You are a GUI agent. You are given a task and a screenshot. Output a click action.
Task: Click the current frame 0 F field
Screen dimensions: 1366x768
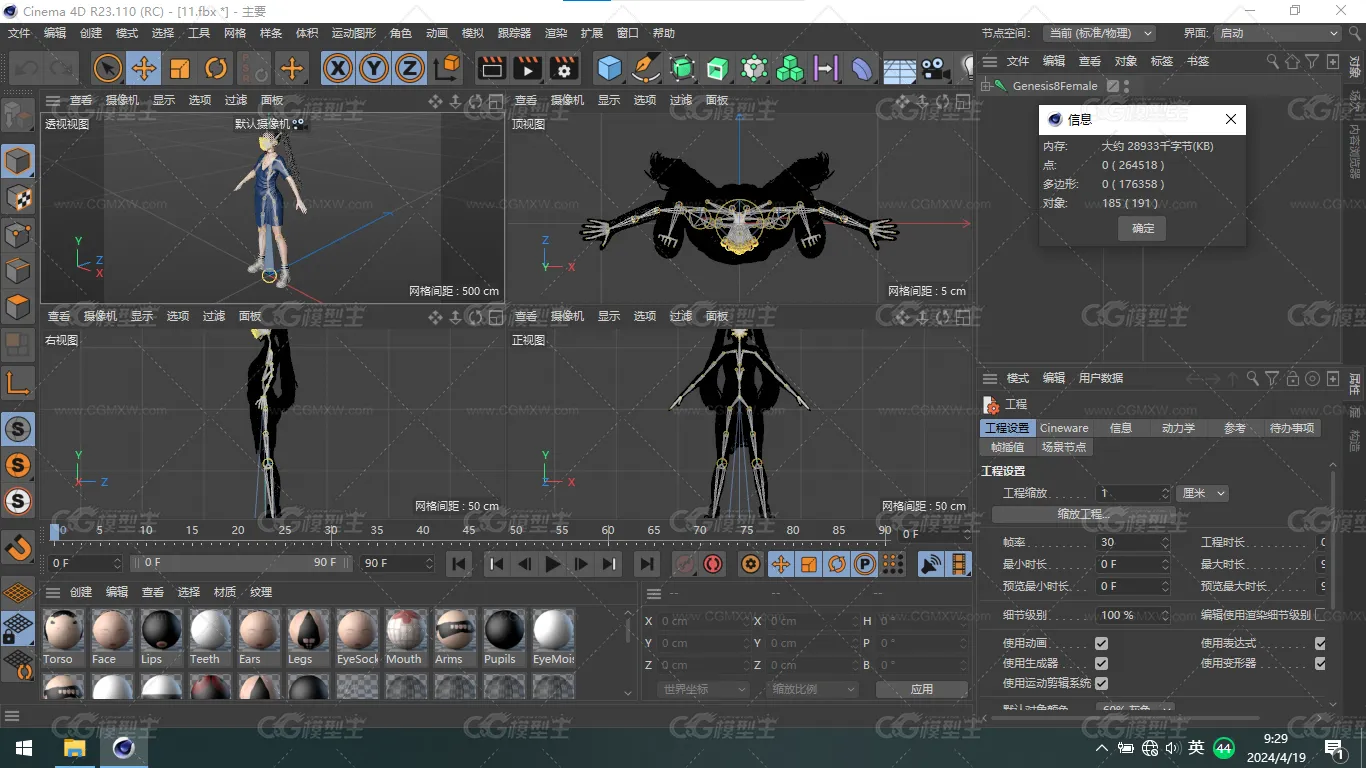coord(85,563)
